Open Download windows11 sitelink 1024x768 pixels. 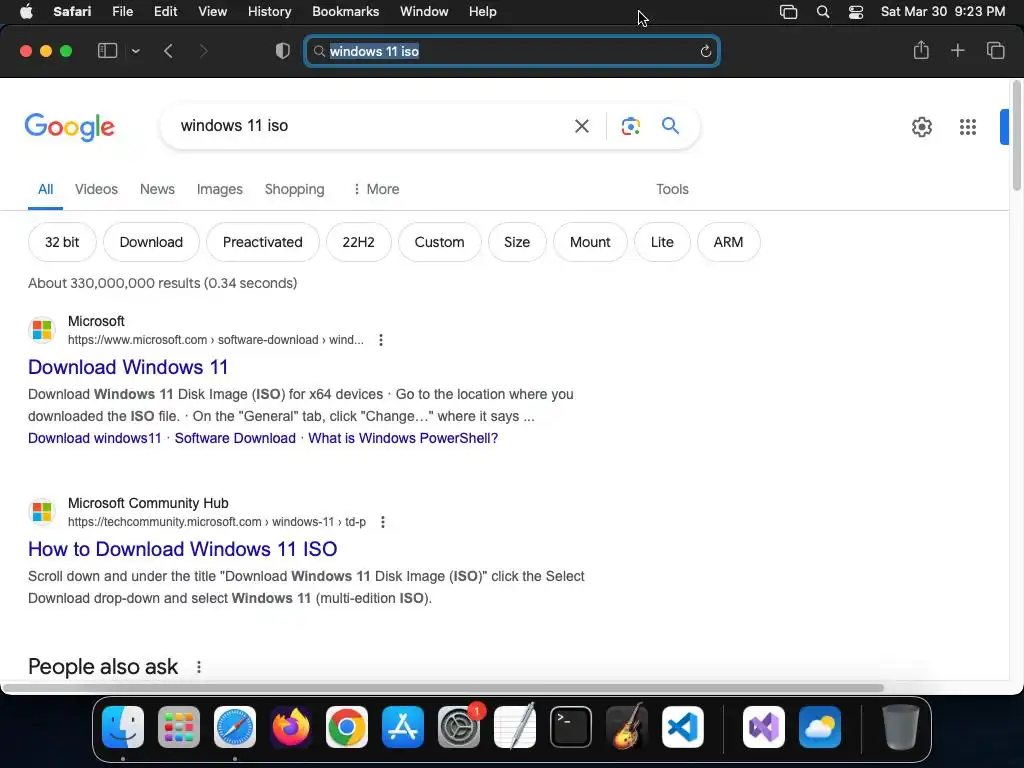[95, 438]
